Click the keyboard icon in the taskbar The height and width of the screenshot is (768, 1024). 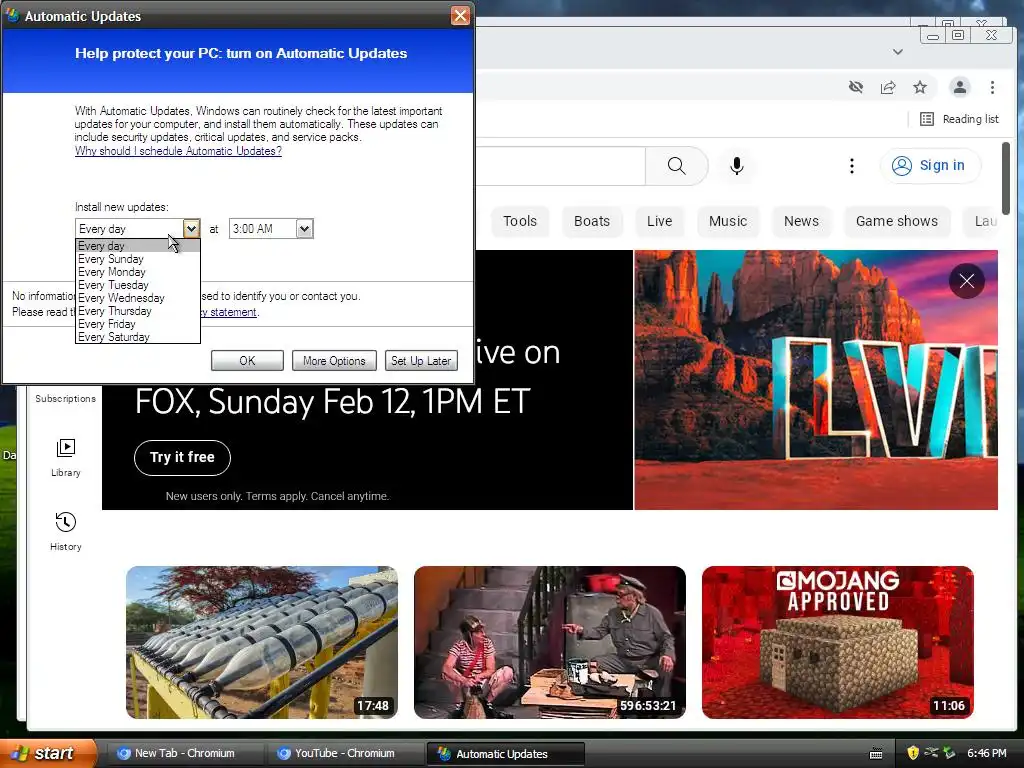coord(876,754)
